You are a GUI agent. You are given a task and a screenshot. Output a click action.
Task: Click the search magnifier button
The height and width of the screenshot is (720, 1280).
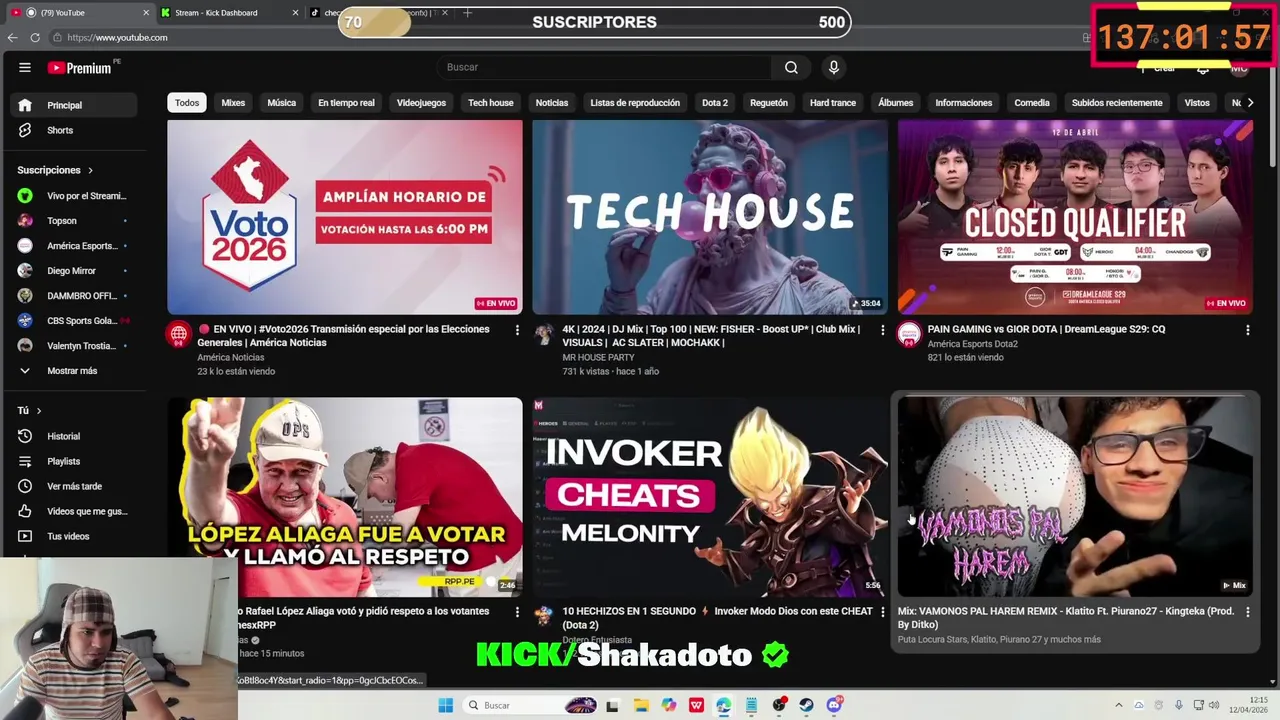click(791, 67)
